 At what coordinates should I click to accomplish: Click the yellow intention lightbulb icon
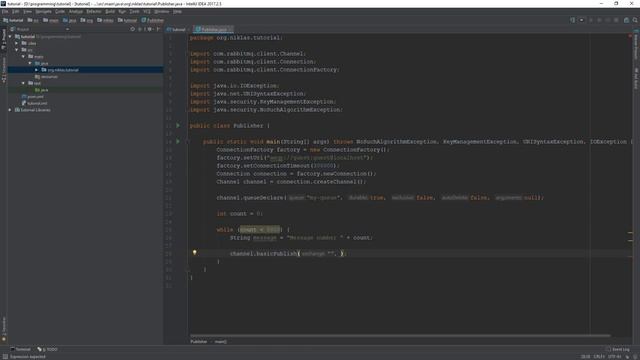click(x=195, y=253)
